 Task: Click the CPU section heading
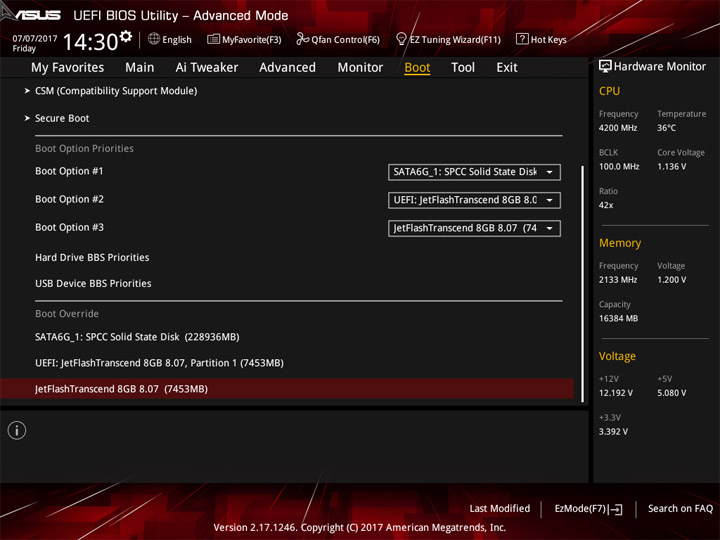point(609,91)
